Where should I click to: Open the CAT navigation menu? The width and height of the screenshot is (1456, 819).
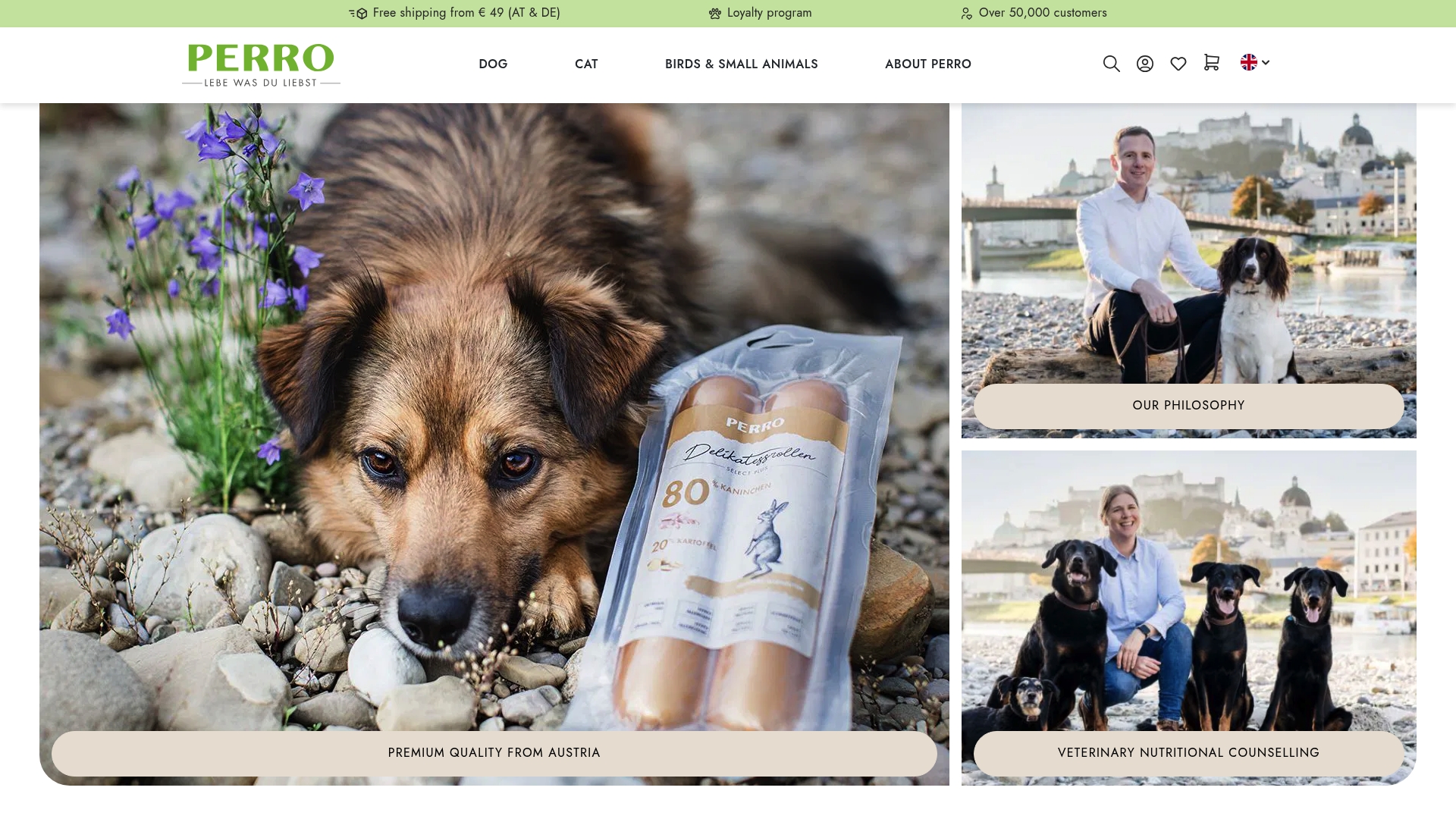pyautogui.click(x=586, y=64)
